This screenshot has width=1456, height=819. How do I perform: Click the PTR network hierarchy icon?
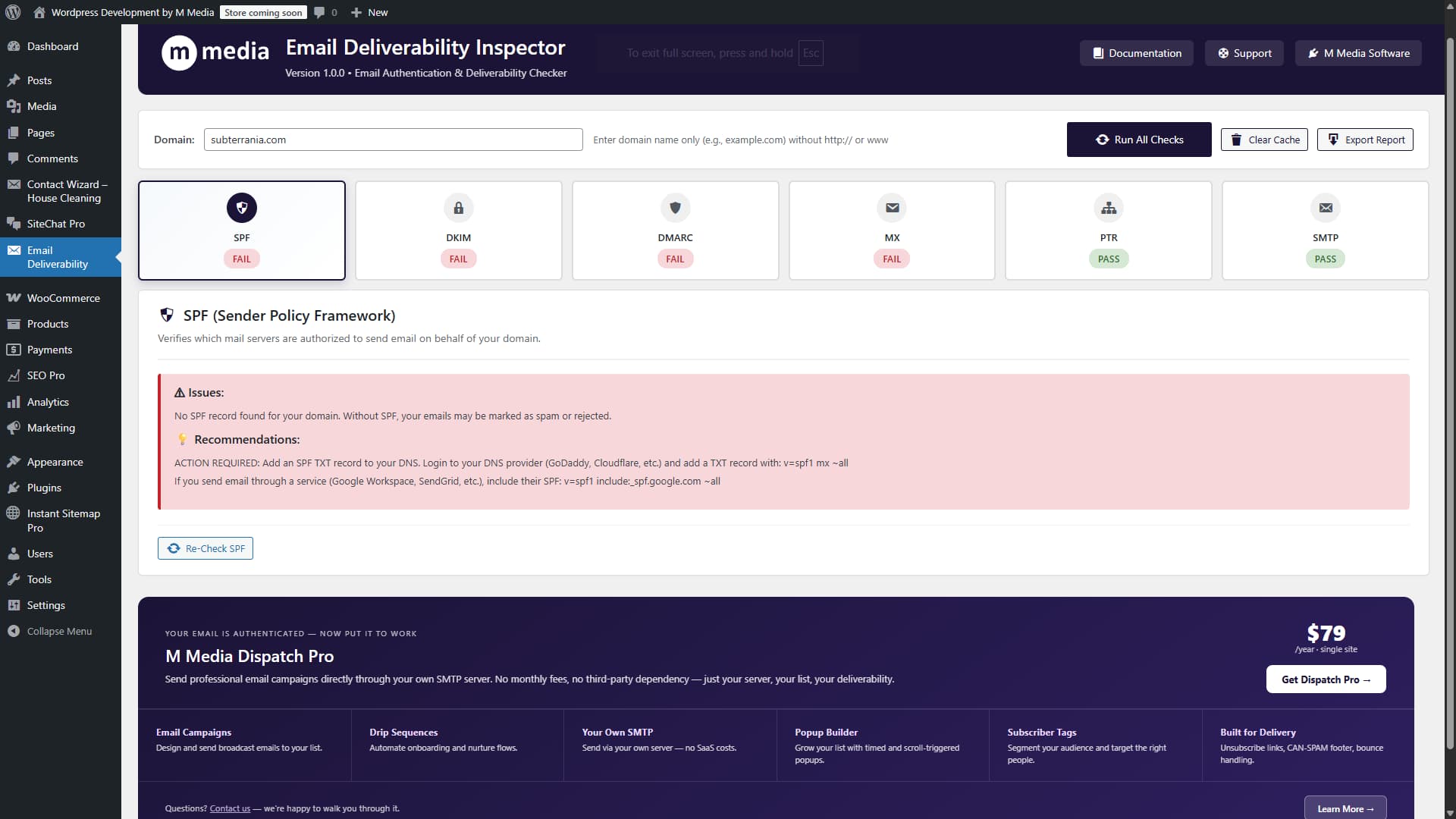click(x=1109, y=208)
